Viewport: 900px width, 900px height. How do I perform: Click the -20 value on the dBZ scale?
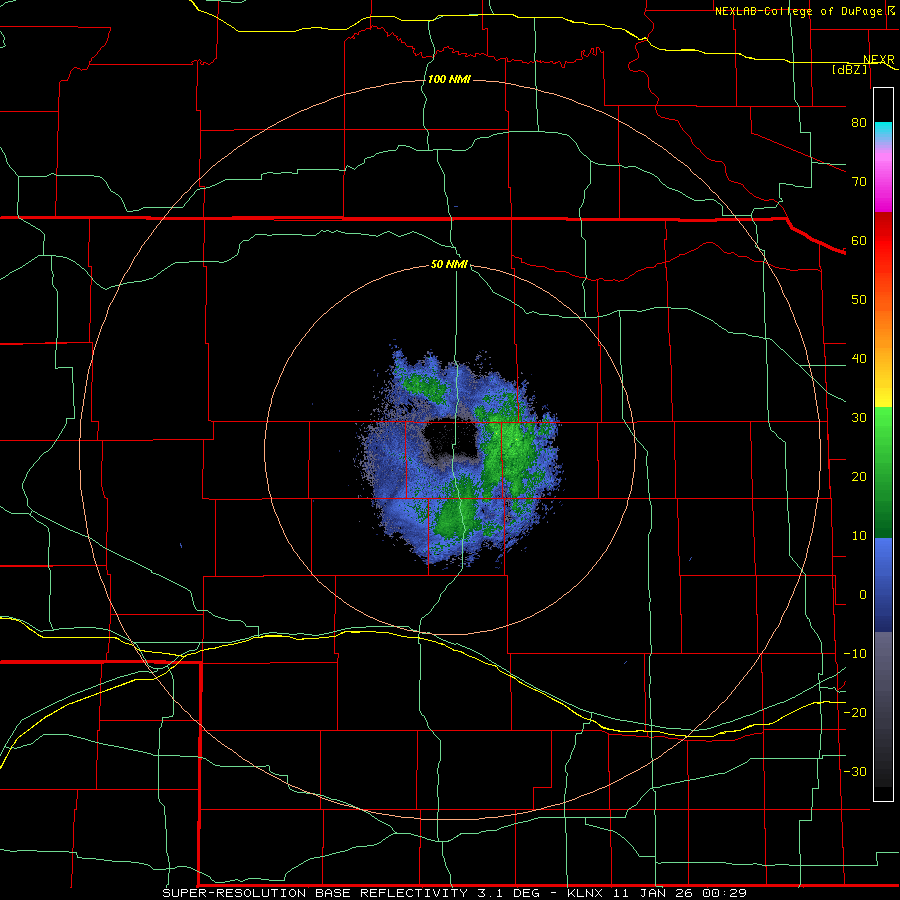coord(855,712)
